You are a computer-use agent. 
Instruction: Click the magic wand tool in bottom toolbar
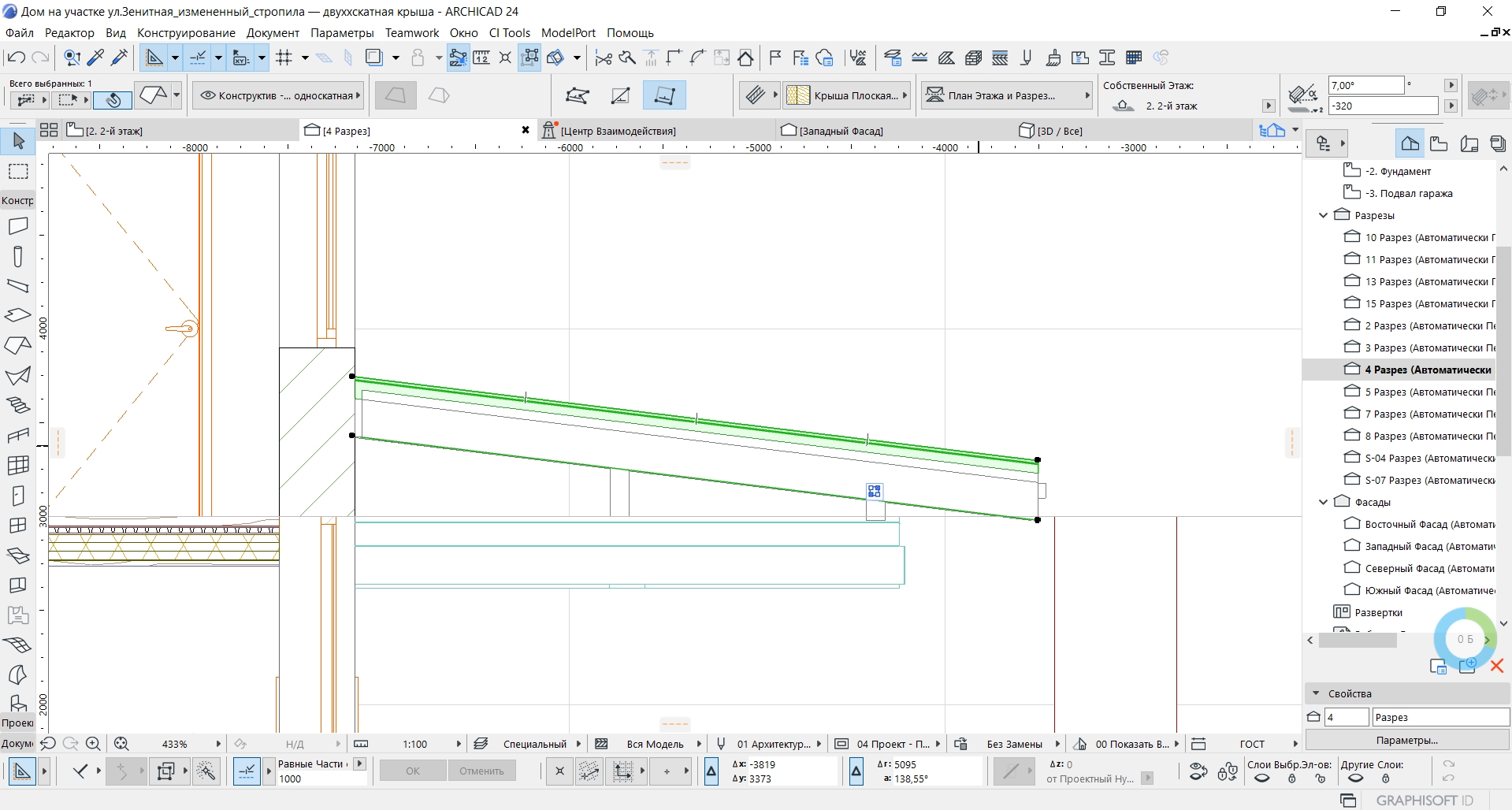pyautogui.click(x=206, y=771)
